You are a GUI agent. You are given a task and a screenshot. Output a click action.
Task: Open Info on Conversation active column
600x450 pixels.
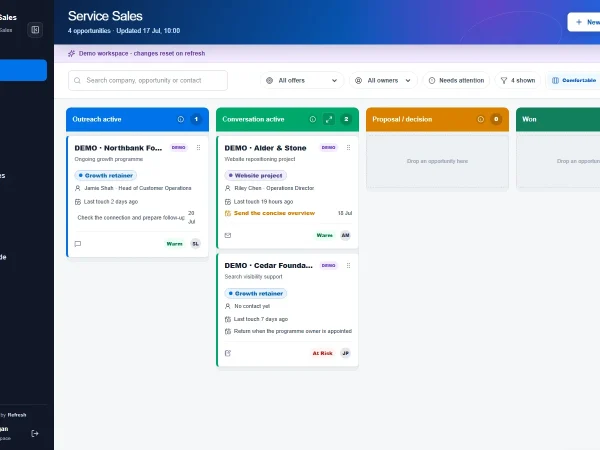(x=313, y=119)
